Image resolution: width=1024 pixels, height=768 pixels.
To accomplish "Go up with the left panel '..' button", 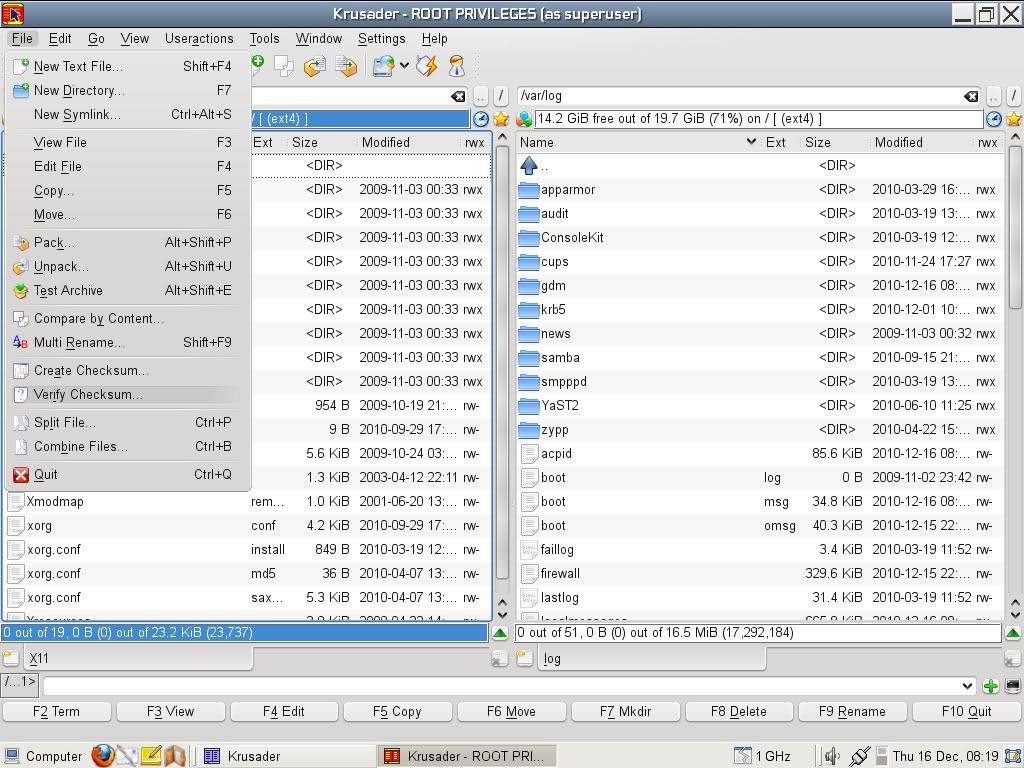I will point(481,96).
